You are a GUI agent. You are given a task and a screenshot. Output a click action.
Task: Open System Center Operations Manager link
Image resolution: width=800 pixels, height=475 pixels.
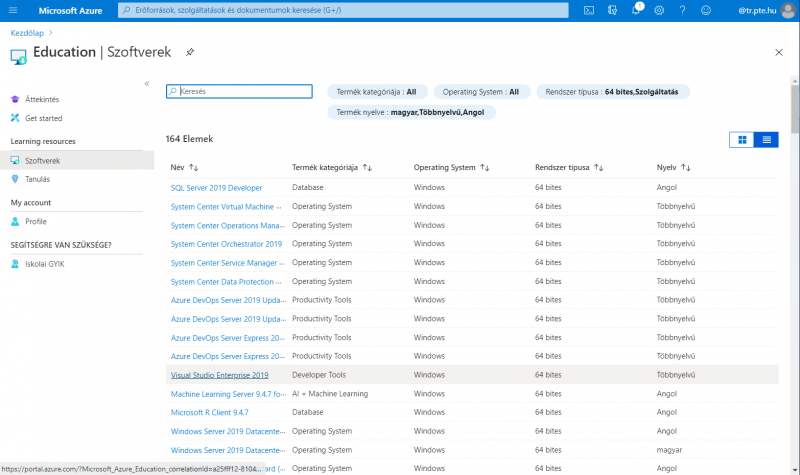click(x=228, y=226)
